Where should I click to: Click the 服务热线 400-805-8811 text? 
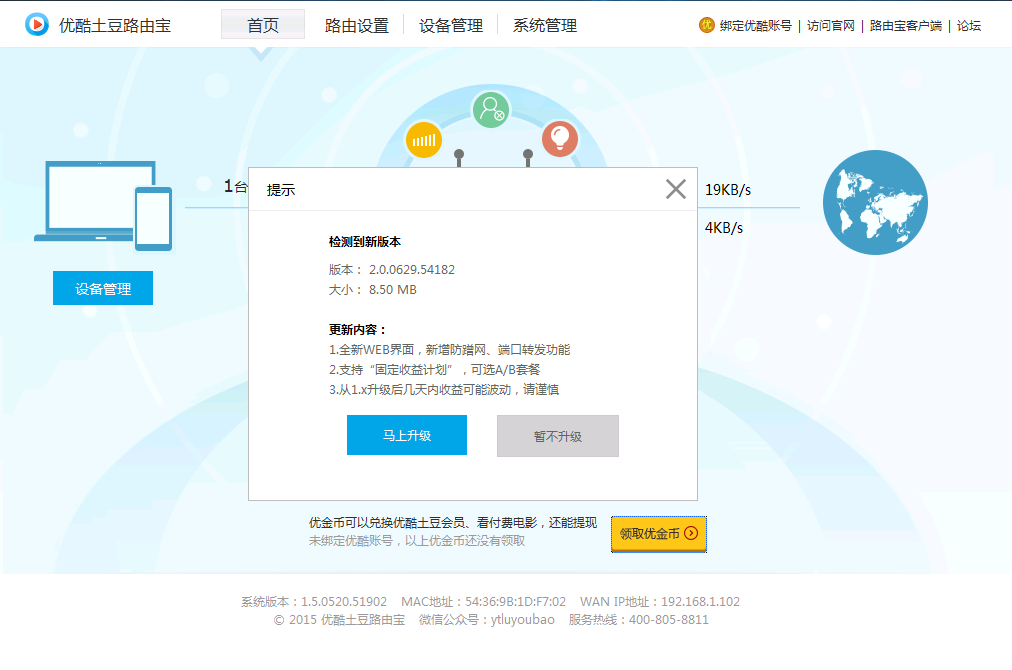(x=638, y=620)
